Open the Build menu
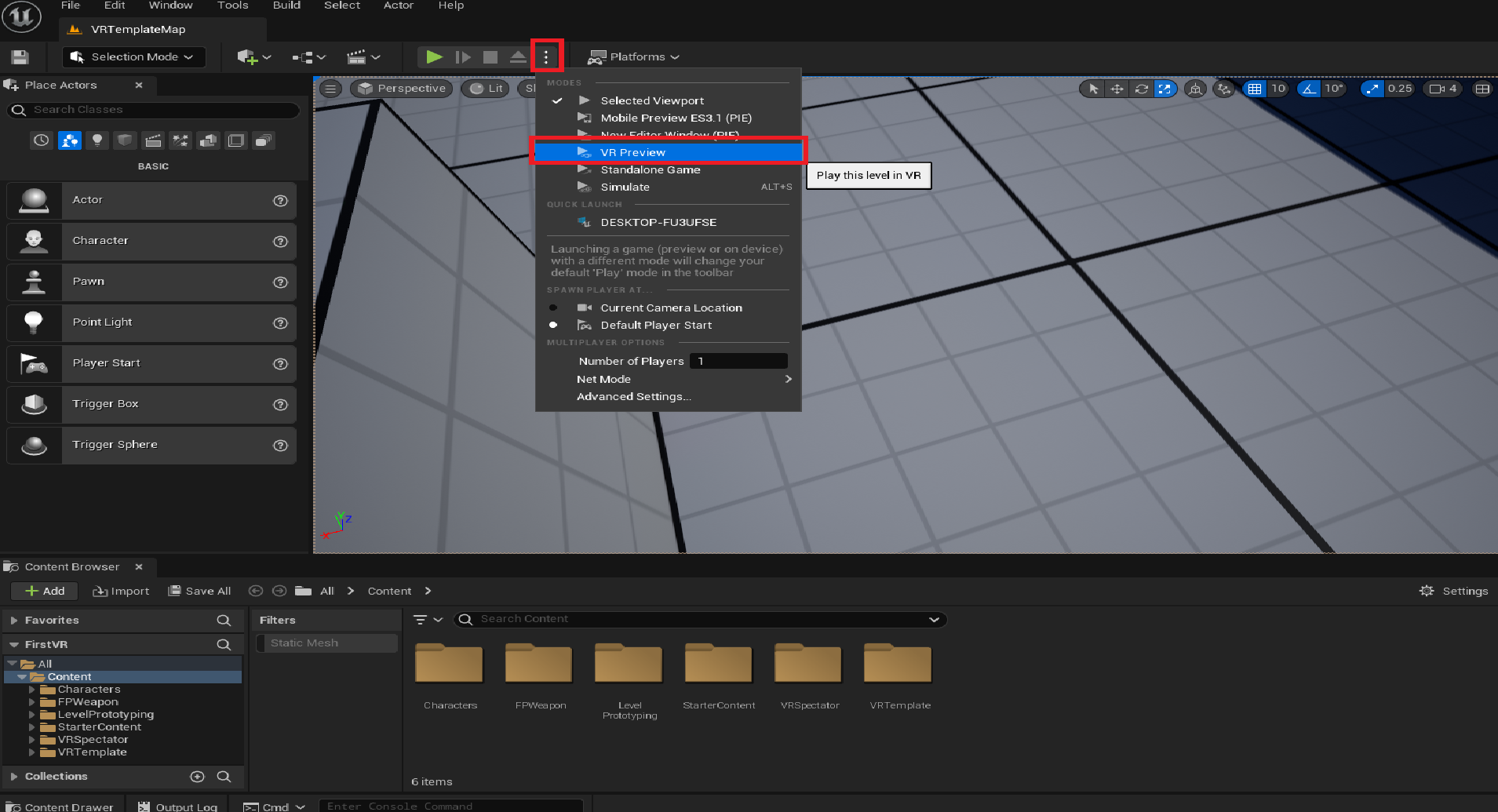 [286, 5]
